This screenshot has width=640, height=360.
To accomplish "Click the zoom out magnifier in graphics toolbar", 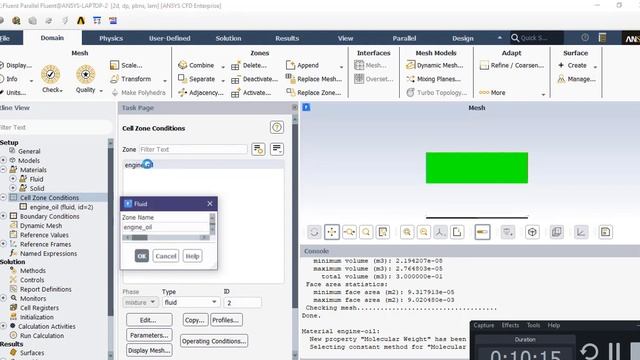I will pos(424,232).
